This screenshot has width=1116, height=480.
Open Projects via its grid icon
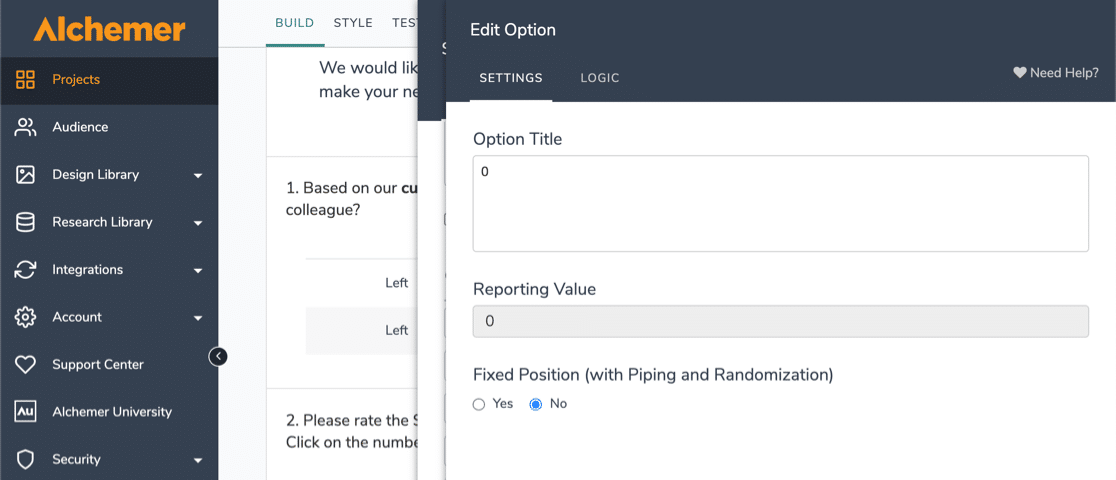25,79
